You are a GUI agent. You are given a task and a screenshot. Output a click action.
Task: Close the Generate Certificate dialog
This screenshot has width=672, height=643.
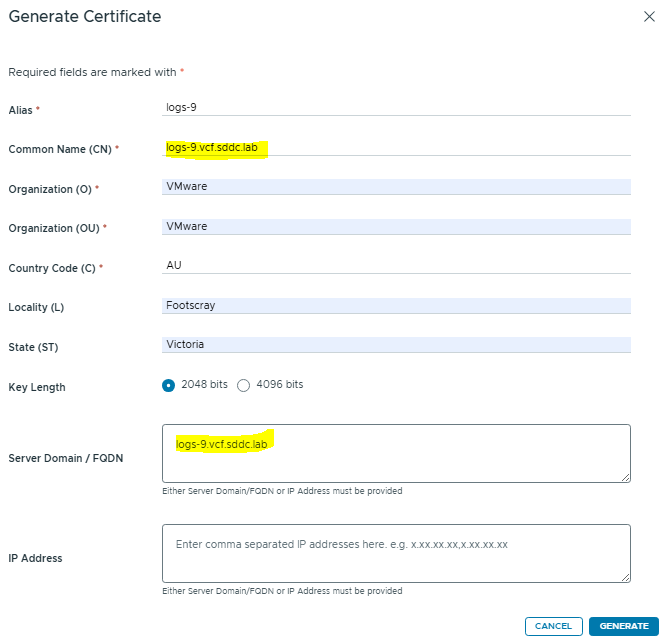(650, 17)
